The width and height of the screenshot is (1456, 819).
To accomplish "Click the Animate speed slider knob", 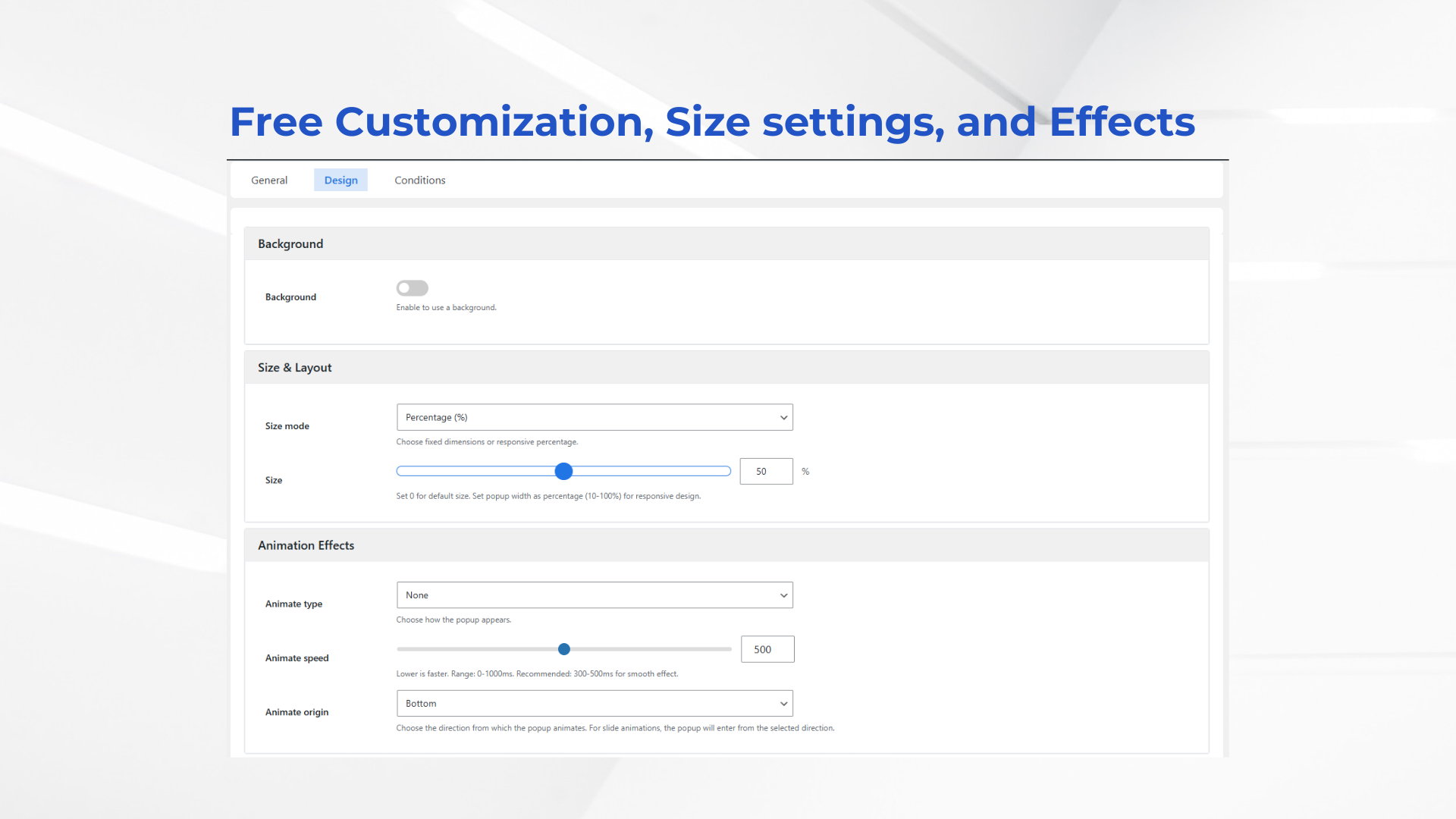I will click(563, 649).
